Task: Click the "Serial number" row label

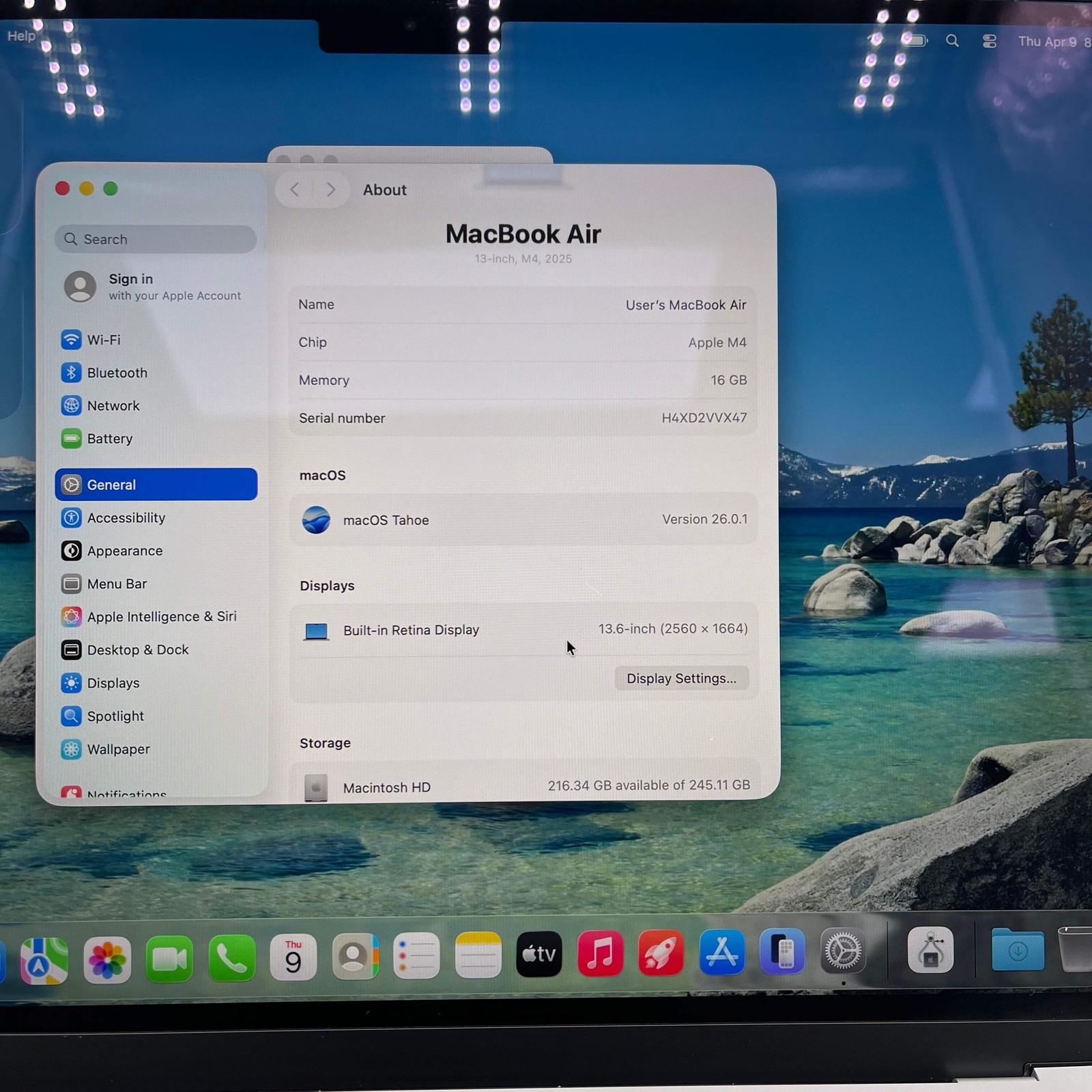Action: pyautogui.click(x=342, y=418)
